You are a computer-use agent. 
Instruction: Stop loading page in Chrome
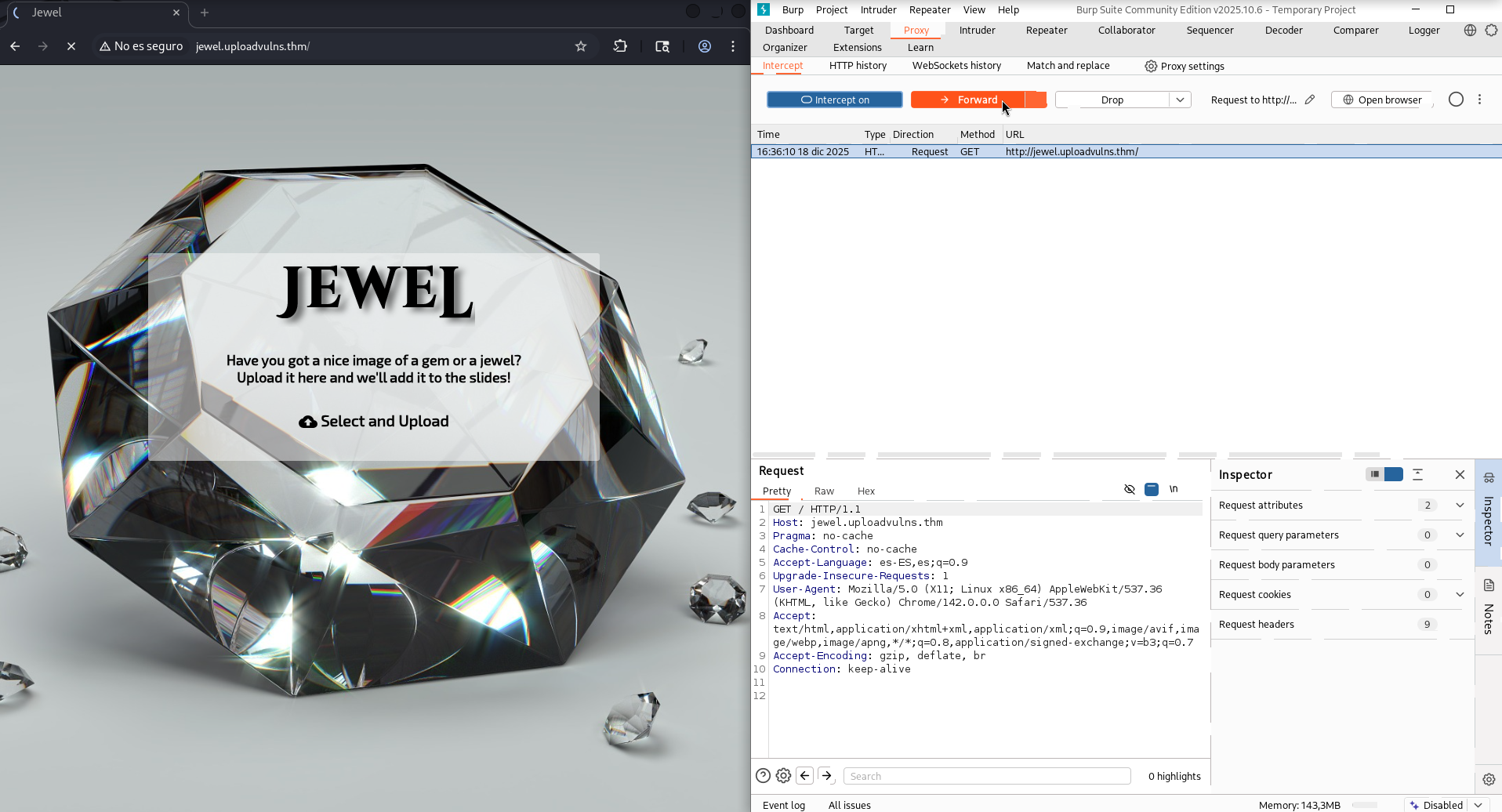(x=71, y=46)
